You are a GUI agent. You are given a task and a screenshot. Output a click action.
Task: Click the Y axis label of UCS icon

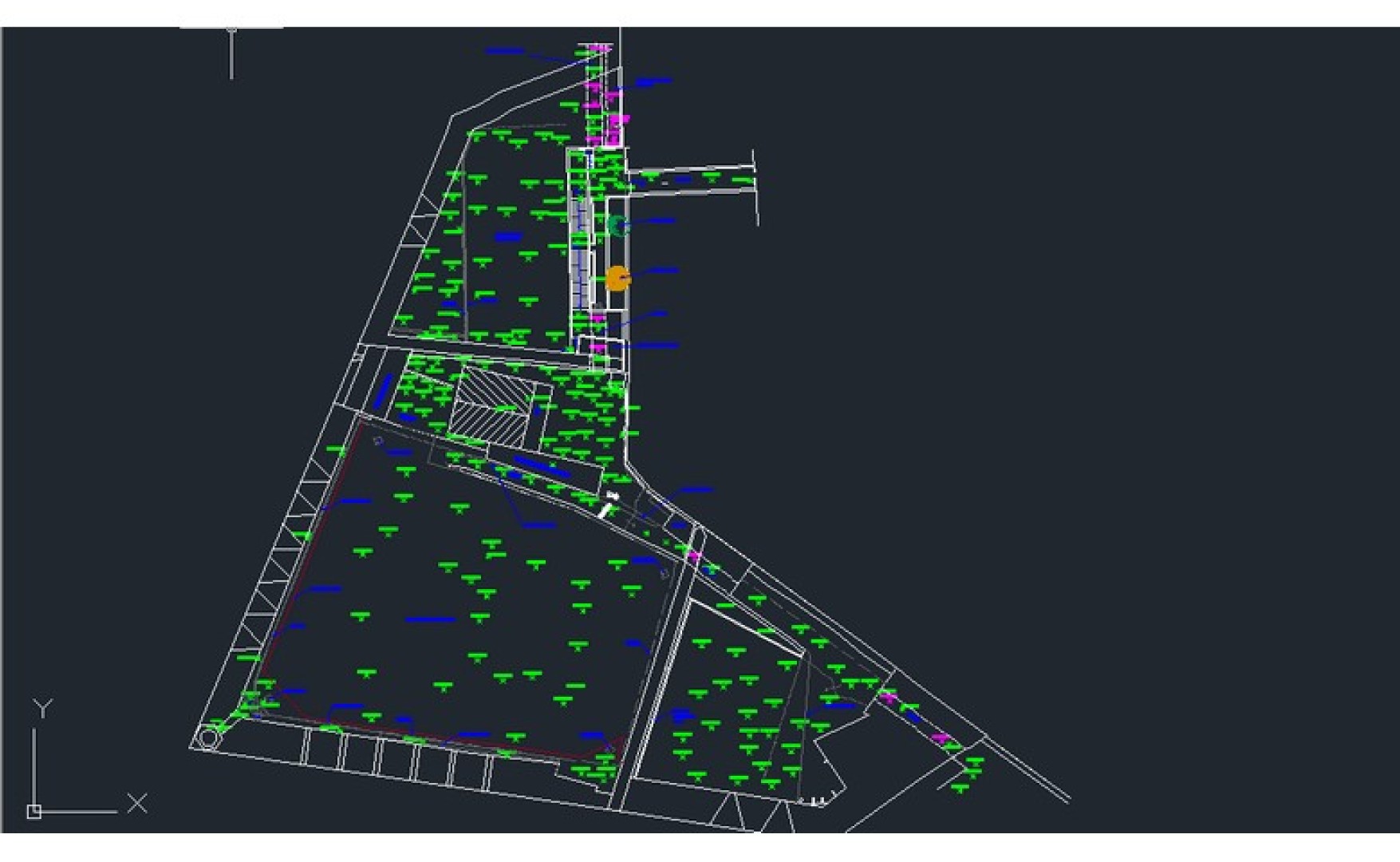click(x=42, y=709)
